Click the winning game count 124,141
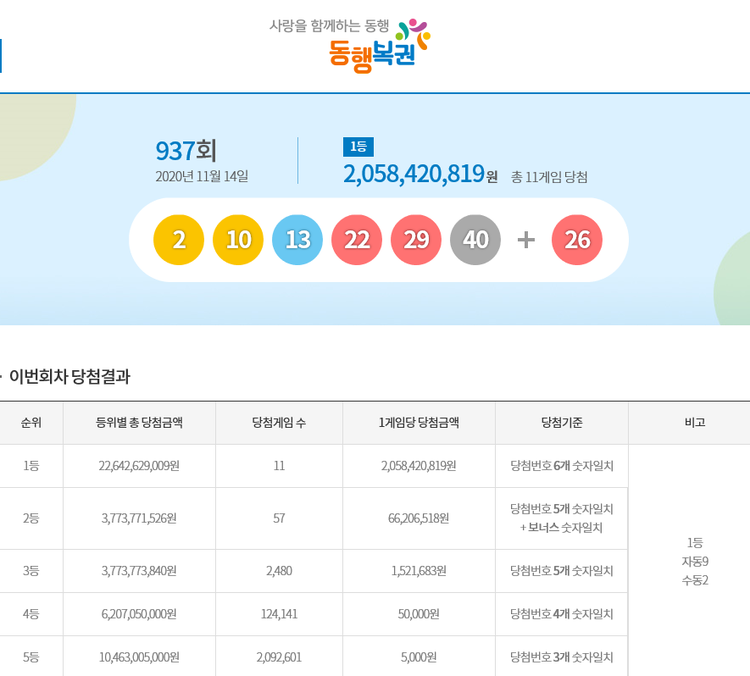 pyautogui.click(x=279, y=614)
